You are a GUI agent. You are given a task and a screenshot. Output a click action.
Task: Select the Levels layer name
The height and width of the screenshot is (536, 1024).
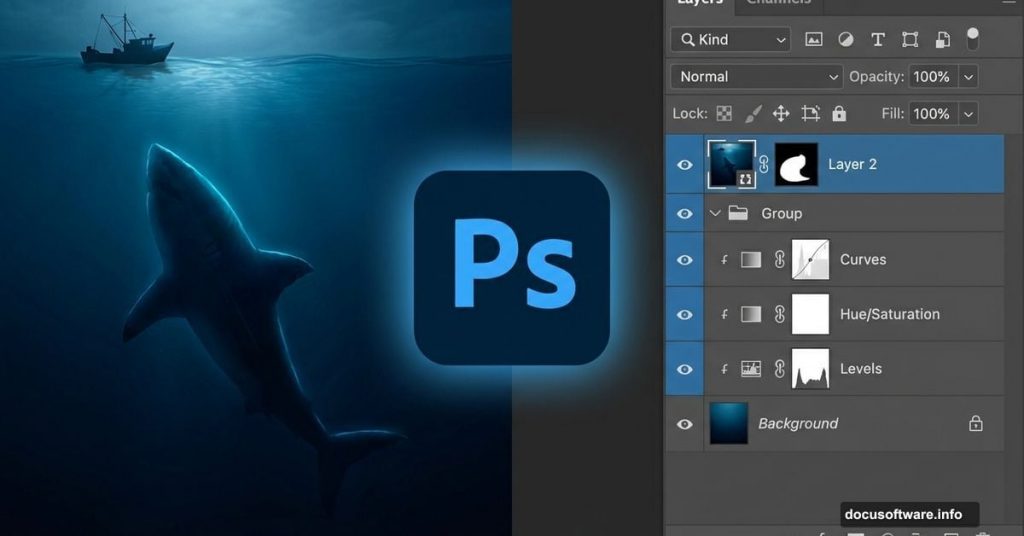click(x=861, y=369)
